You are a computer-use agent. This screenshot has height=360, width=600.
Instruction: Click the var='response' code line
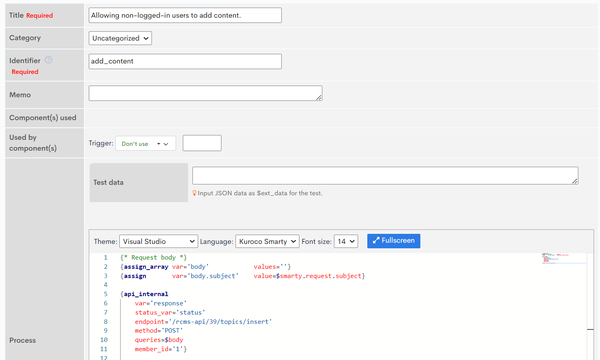(160, 303)
